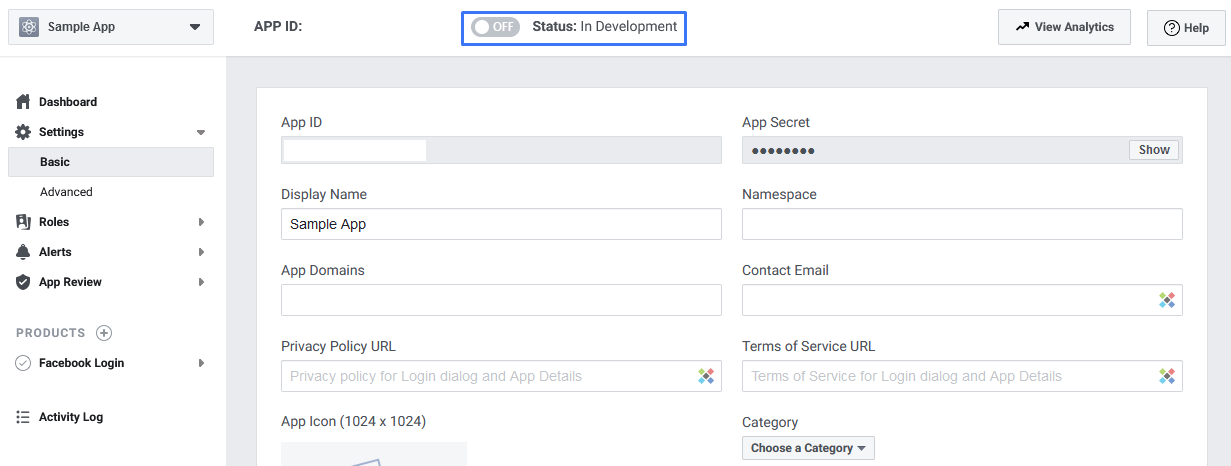This screenshot has width=1231, height=466.
Task: Click the View Analytics button
Action: [x=1064, y=27]
